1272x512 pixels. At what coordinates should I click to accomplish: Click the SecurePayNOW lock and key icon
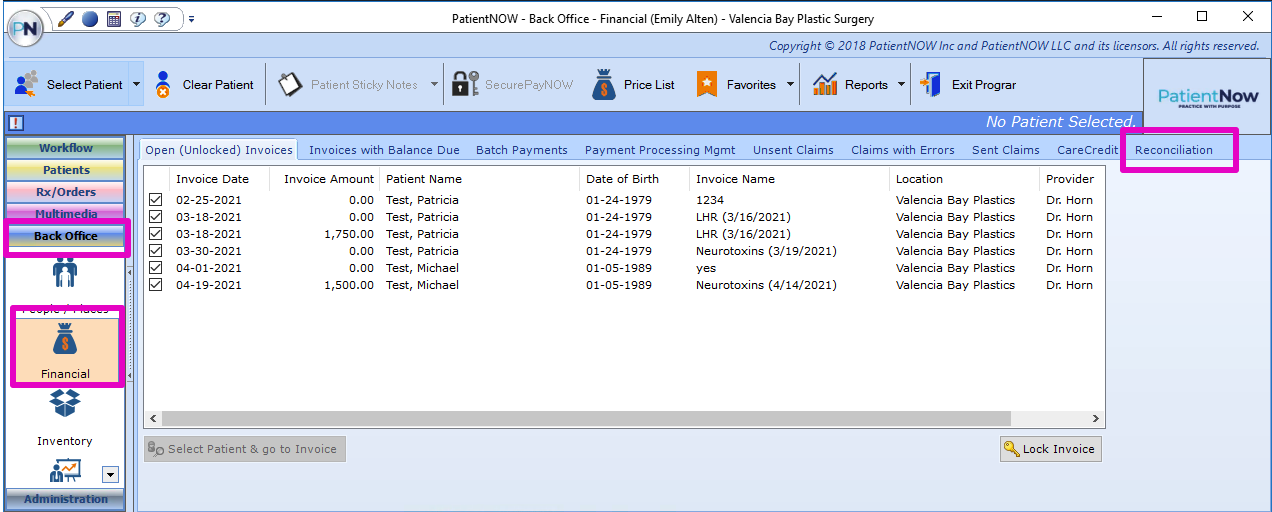point(465,84)
